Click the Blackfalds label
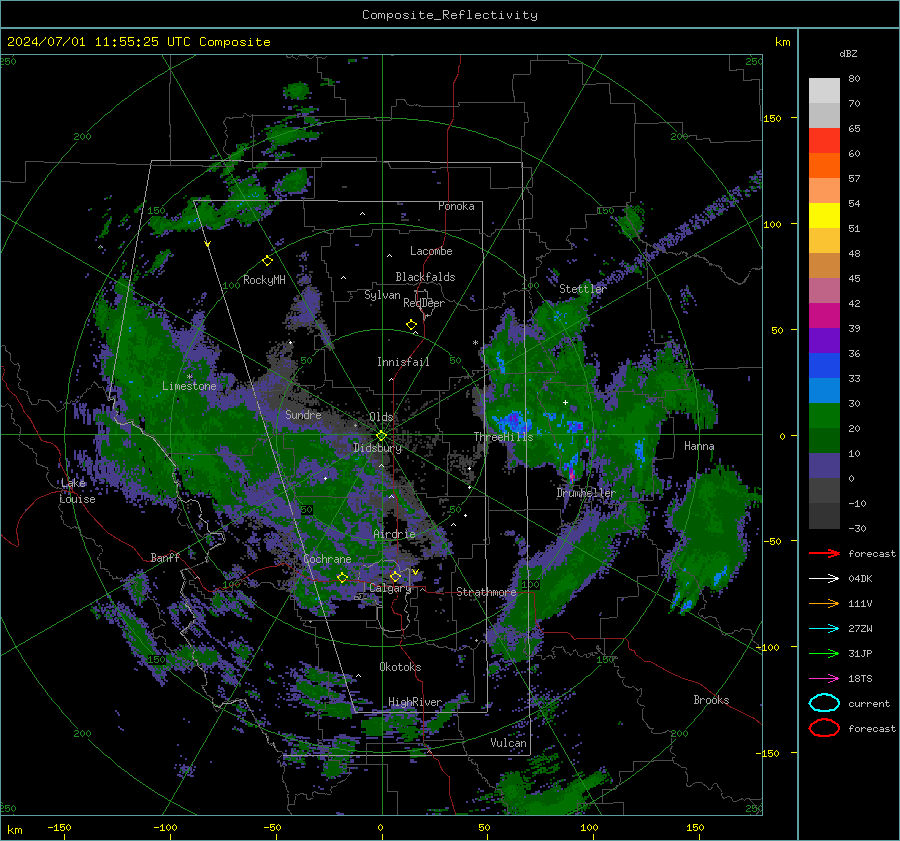Viewport: 900px width, 841px height. click(425, 277)
